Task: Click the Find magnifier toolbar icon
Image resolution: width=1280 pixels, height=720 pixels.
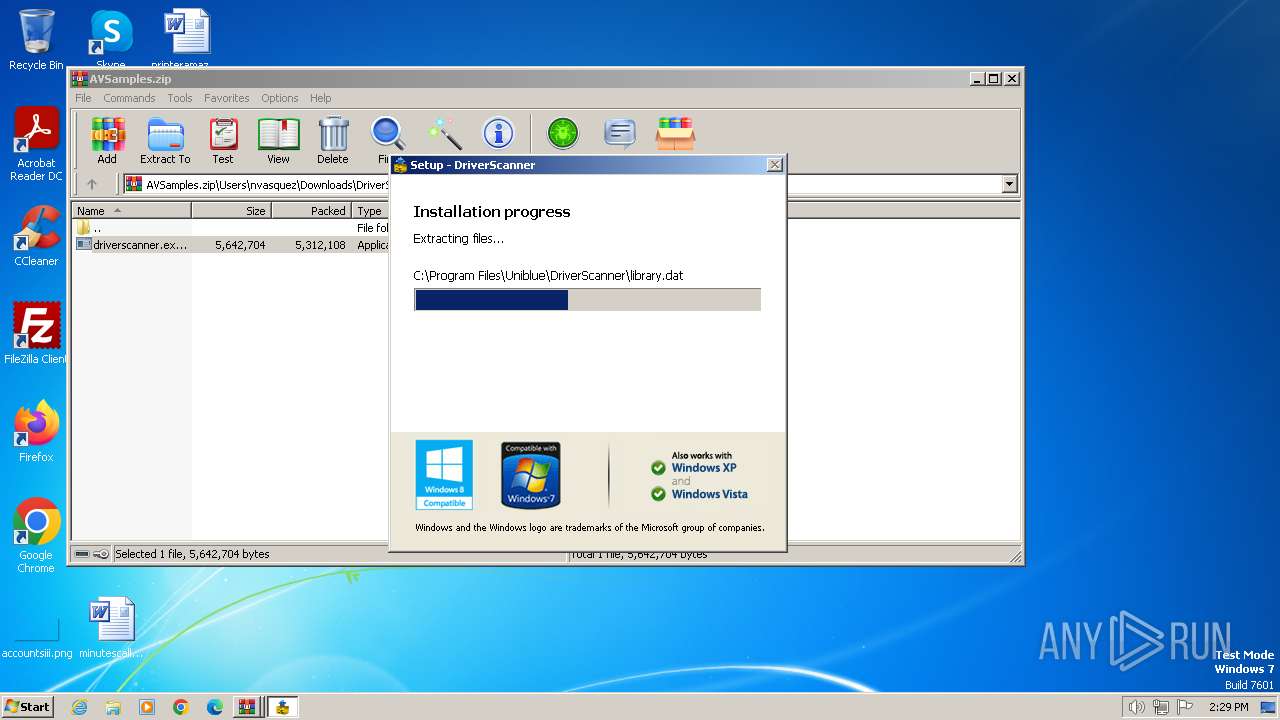Action: click(387, 133)
